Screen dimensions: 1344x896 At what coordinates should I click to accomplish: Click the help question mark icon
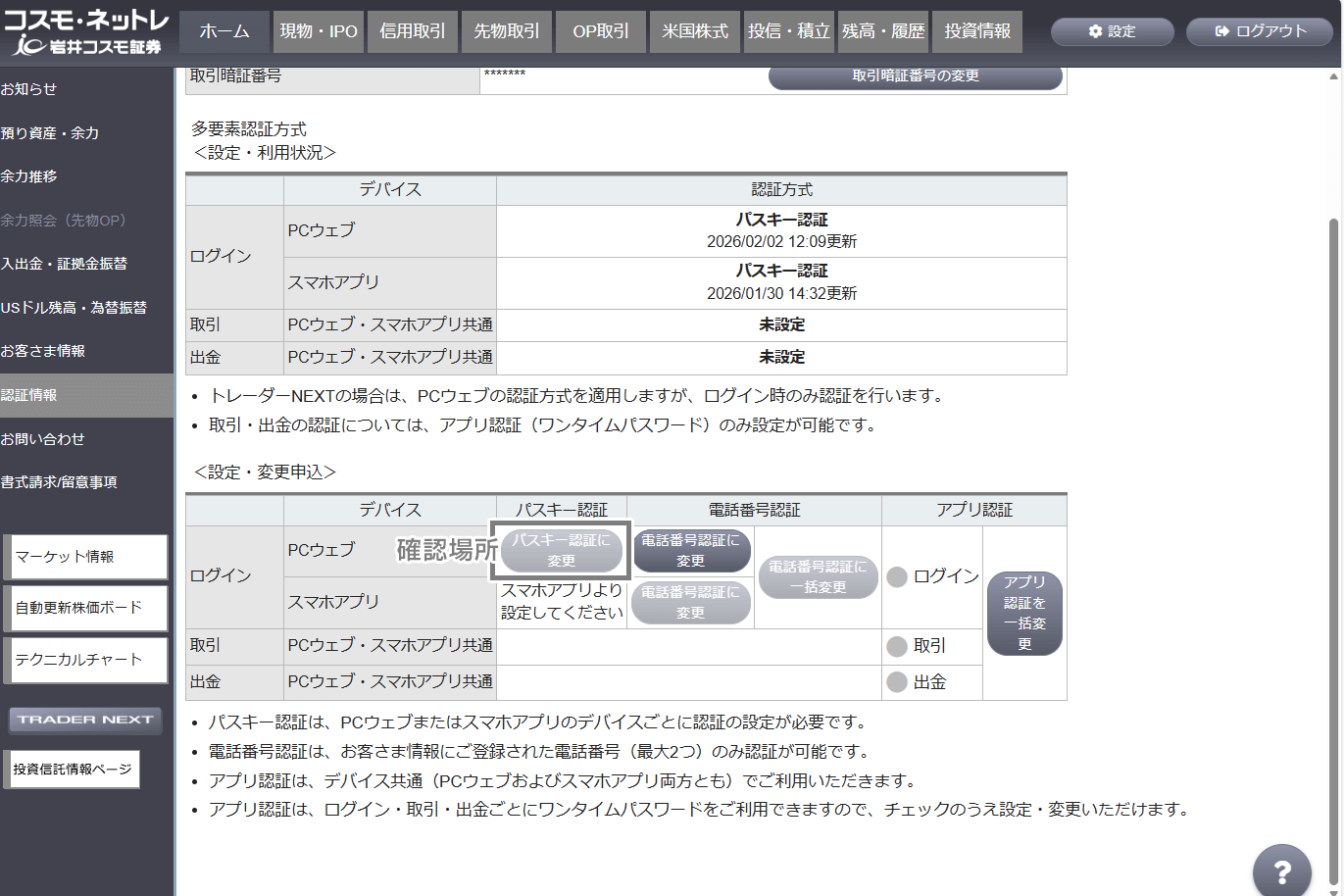point(1281,871)
